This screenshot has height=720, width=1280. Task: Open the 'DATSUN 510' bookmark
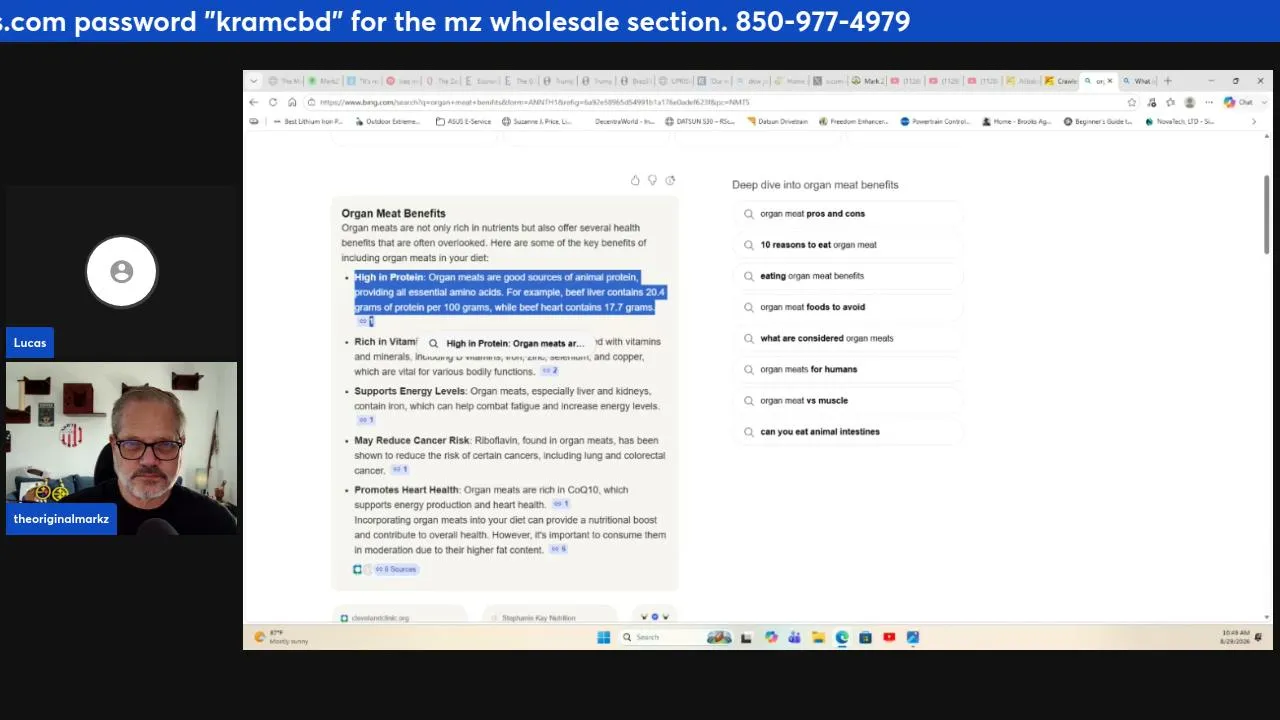699,122
